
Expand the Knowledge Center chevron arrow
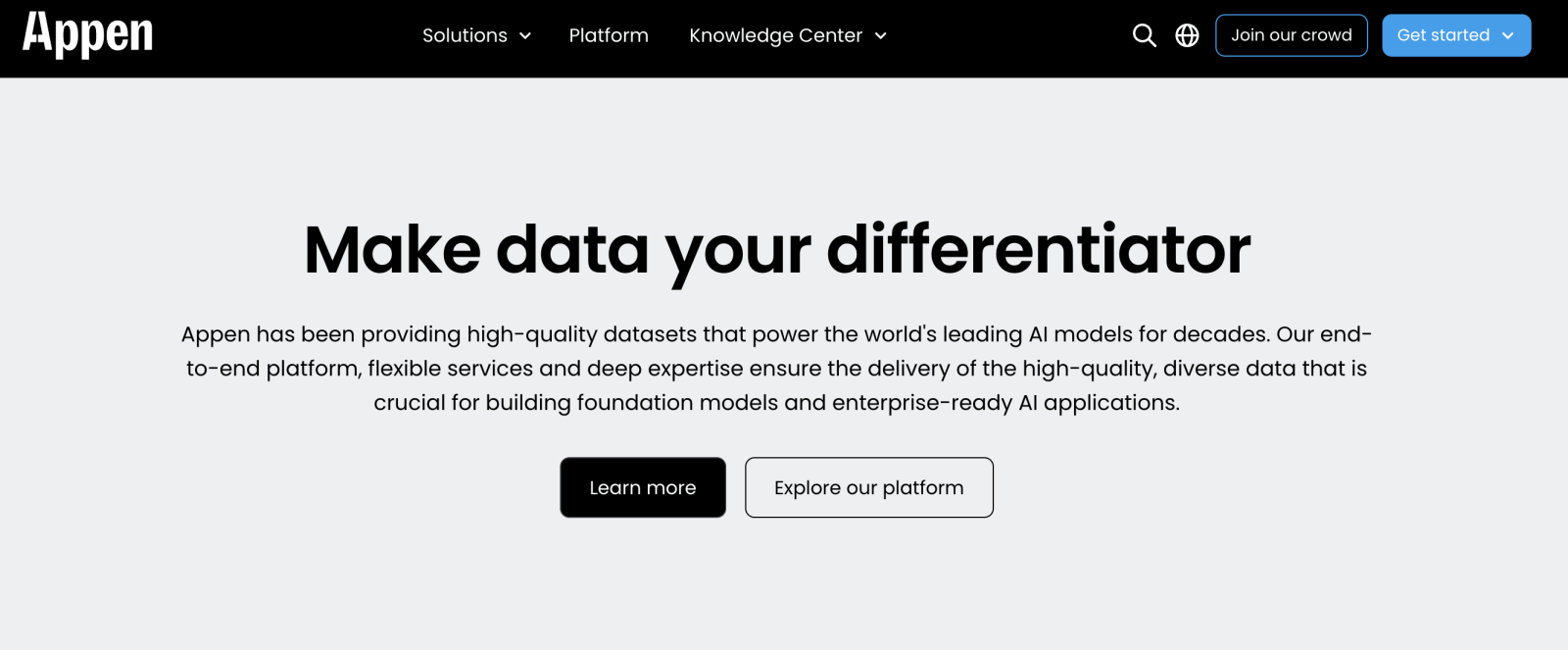pyautogui.click(x=881, y=36)
